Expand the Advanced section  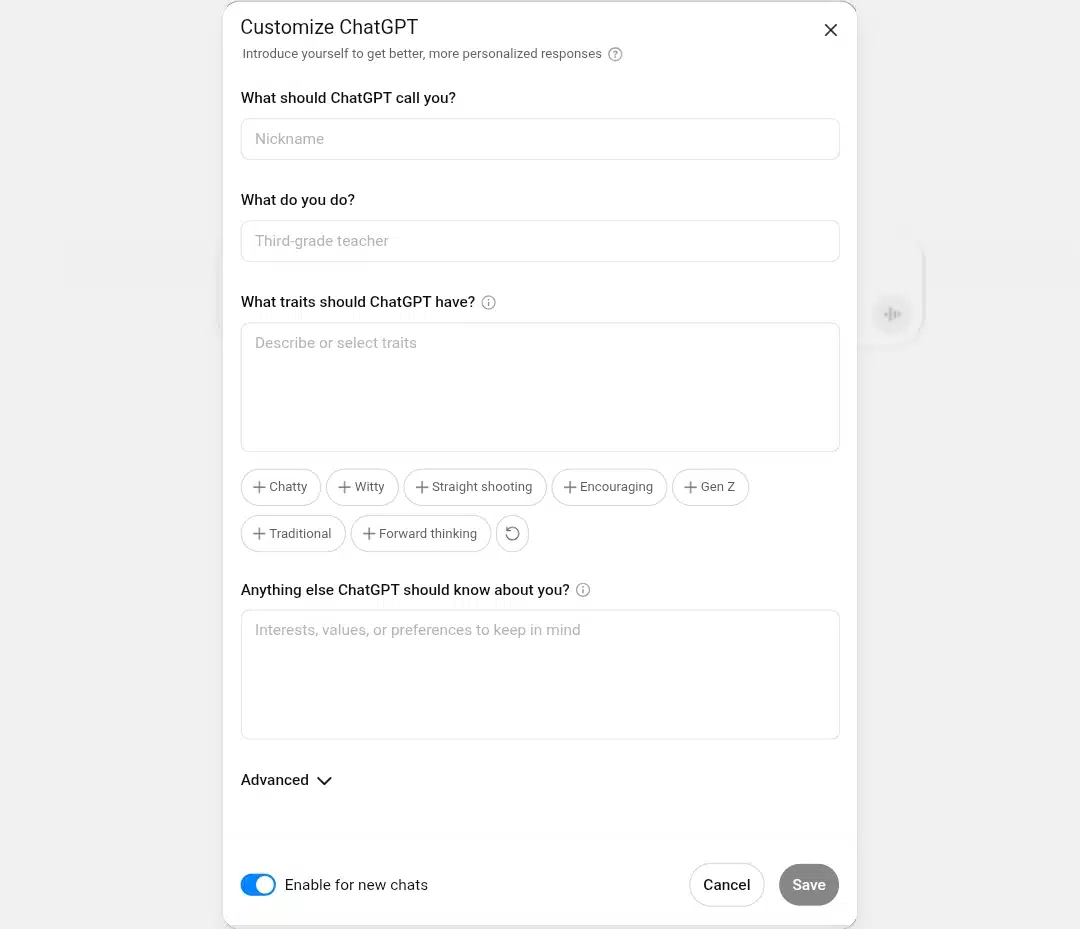coord(287,780)
